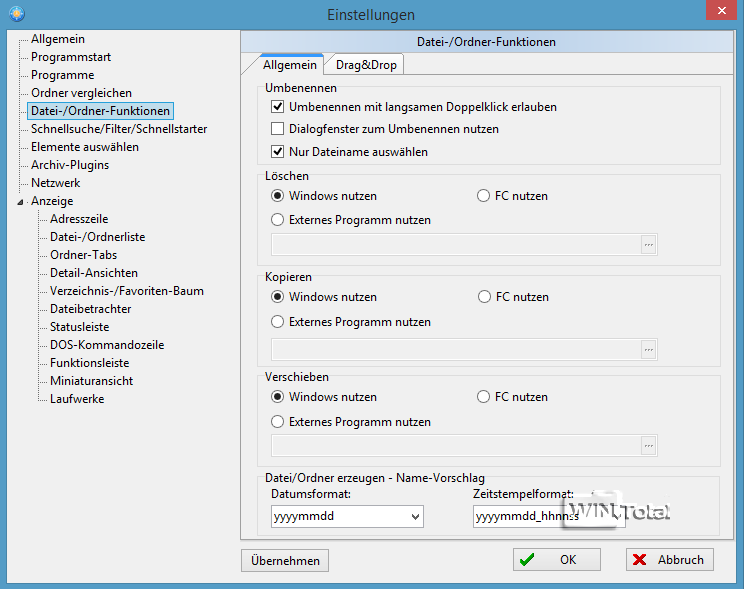
Task: Click browse button under Verschieben section
Action: point(648,445)
